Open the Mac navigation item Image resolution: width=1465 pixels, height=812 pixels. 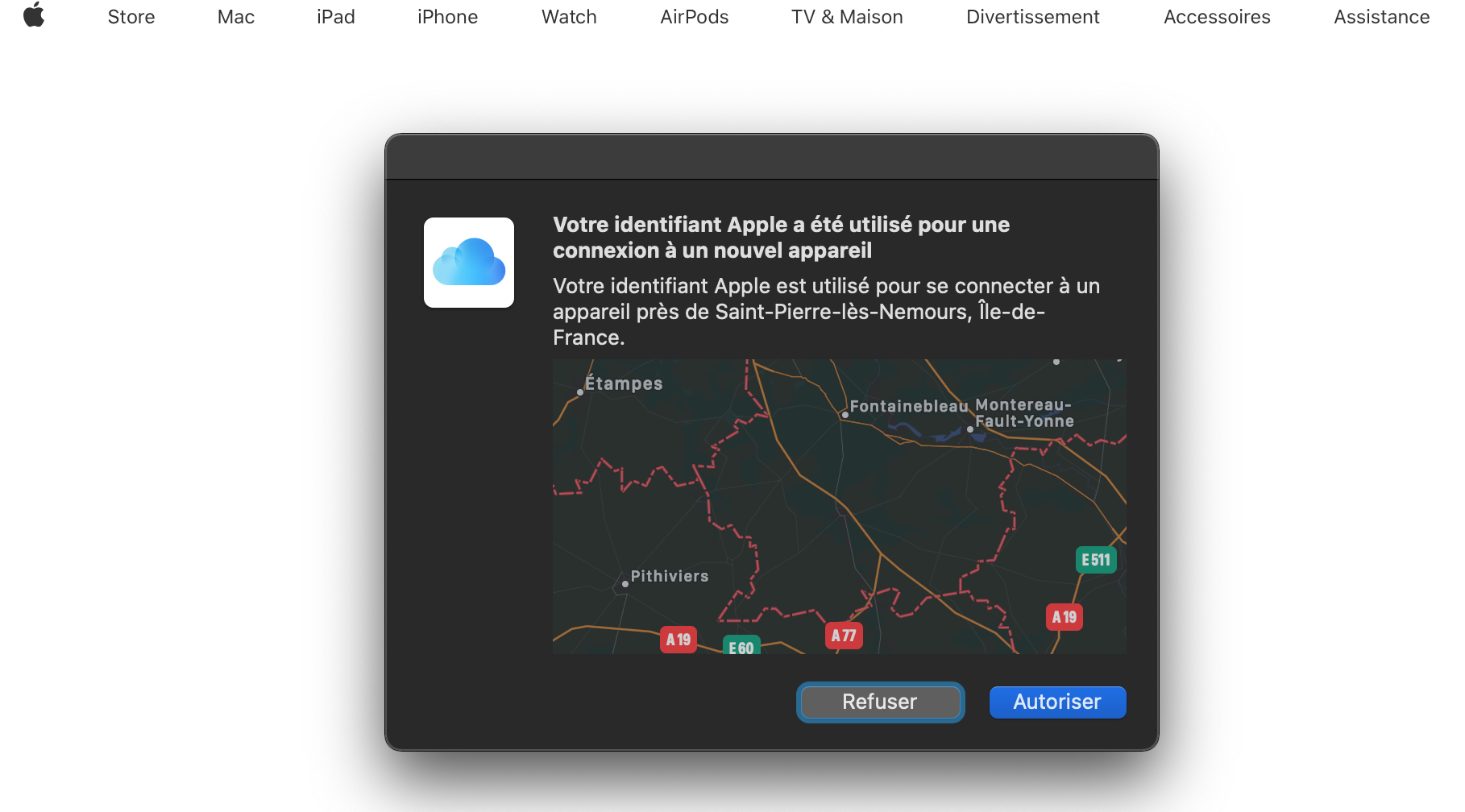coord(236,17)
